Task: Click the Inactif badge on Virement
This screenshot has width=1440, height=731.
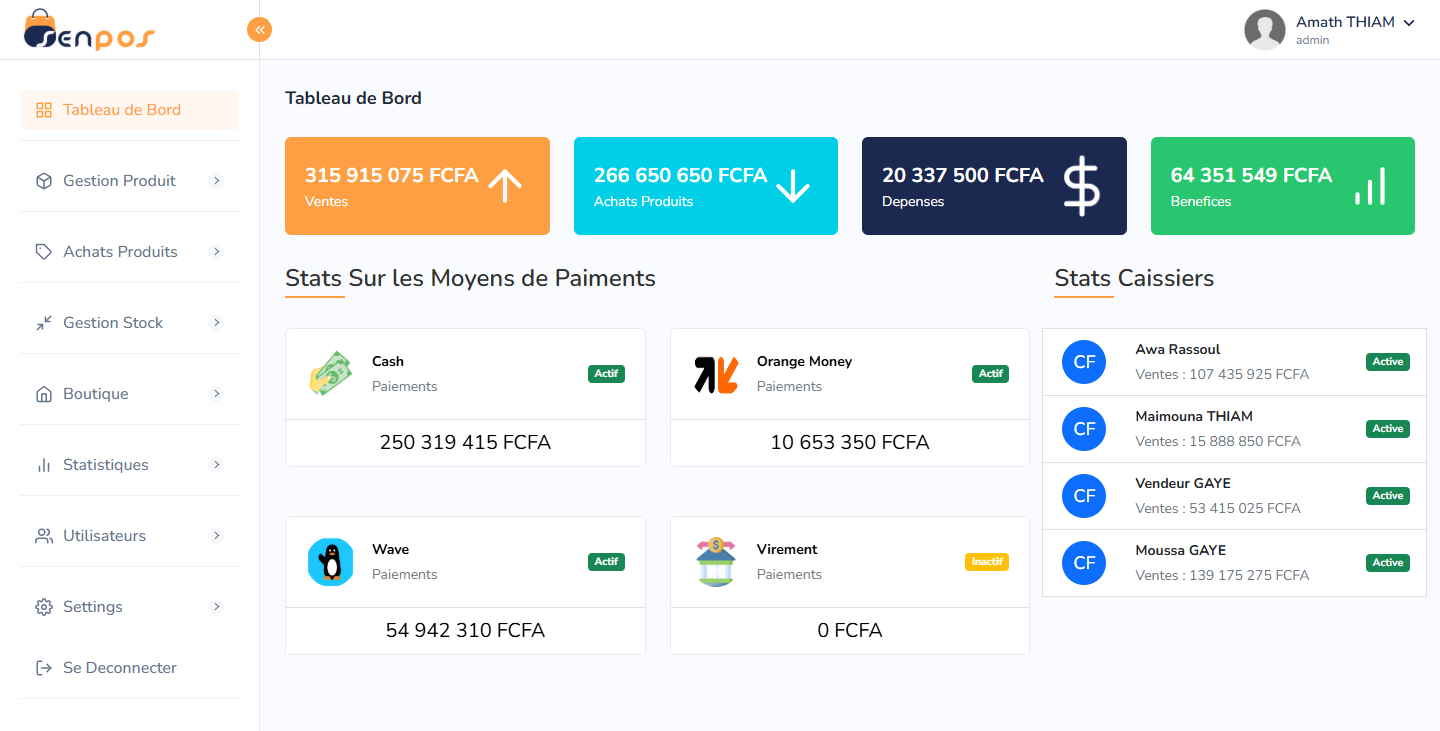Action: pyautogui.click(x=986, y=562)
